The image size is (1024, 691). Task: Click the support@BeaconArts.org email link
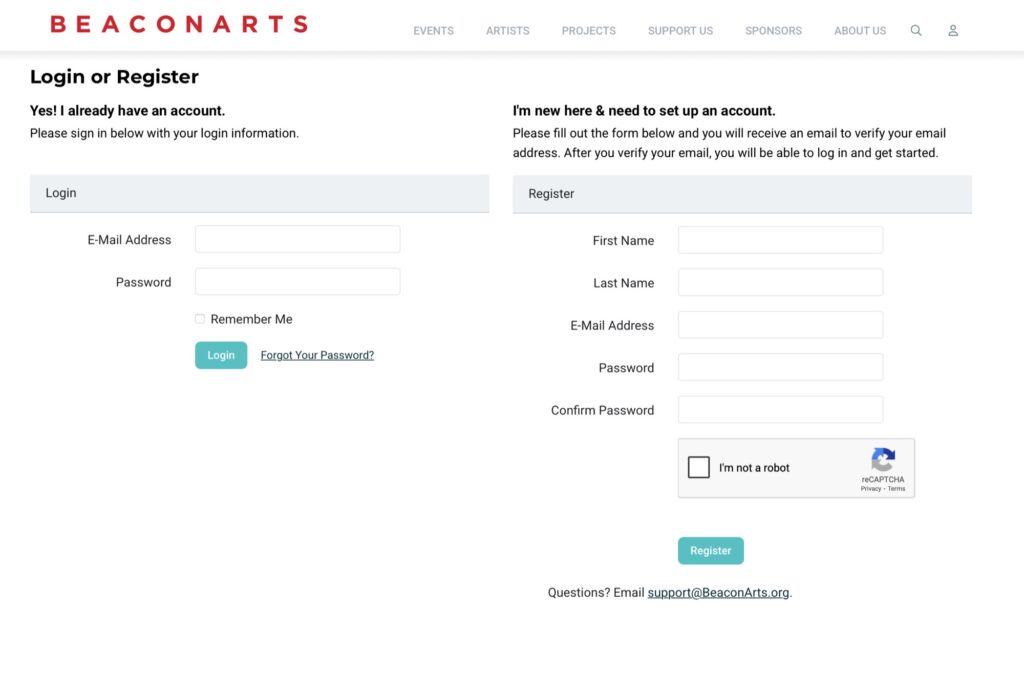718,593
